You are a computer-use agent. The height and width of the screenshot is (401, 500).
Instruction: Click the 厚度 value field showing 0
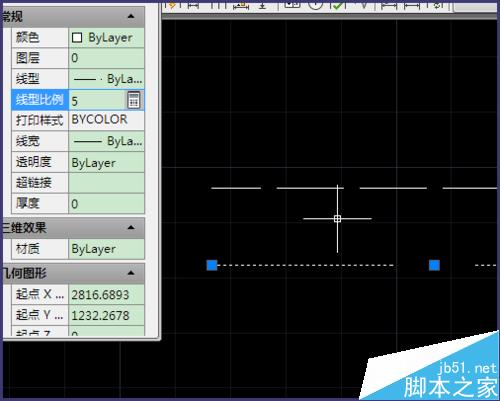click(106, 203)
